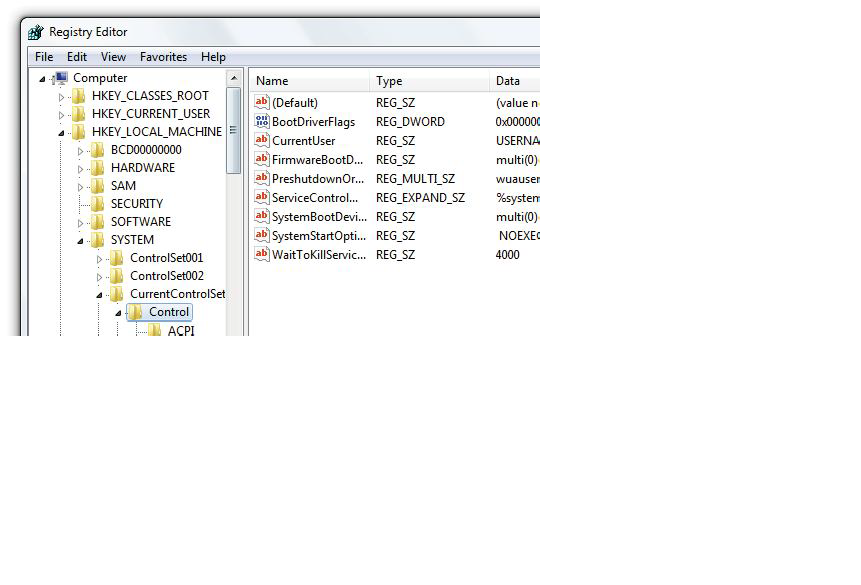Click the ab icon beside PreshutdownOrder
This screenshot has width=861, height=585.
click(x=261, y=178)
